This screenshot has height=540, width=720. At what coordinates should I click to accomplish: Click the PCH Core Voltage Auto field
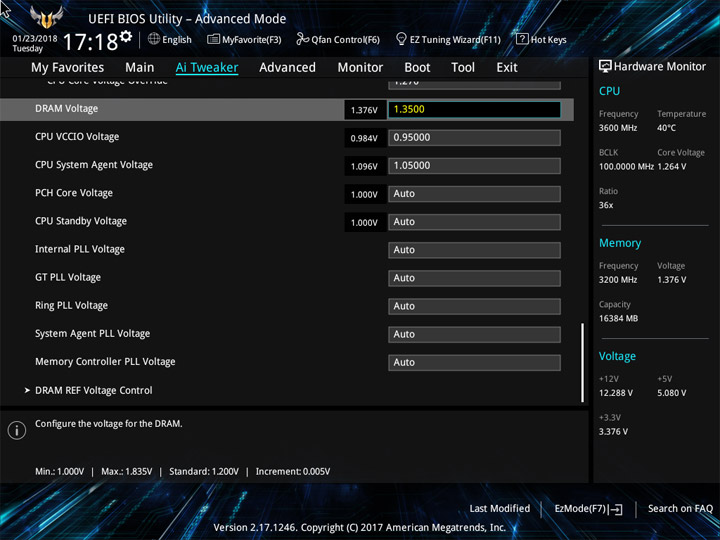click(x=474, y=194)
